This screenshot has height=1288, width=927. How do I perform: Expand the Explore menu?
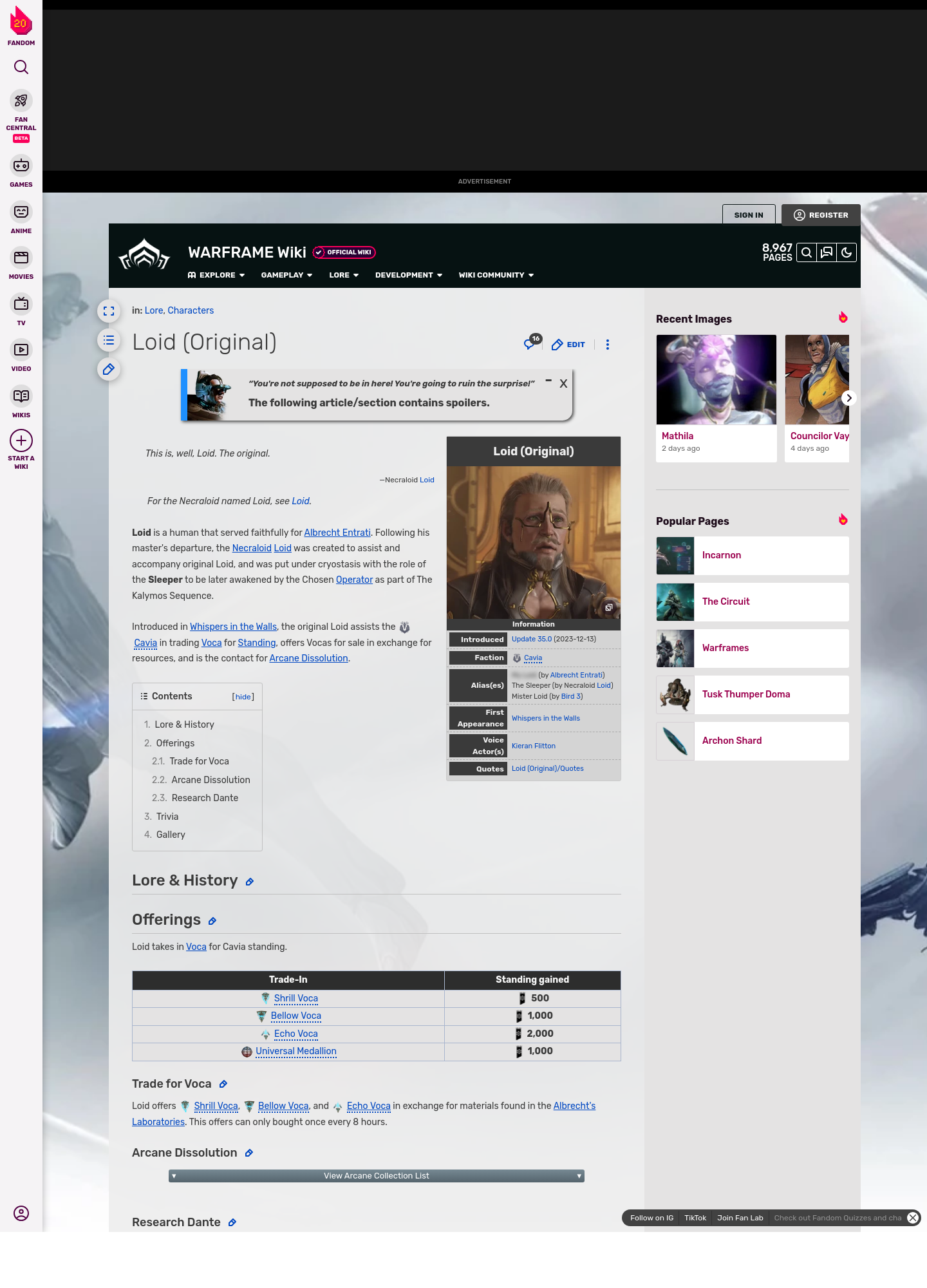point(216,275)
